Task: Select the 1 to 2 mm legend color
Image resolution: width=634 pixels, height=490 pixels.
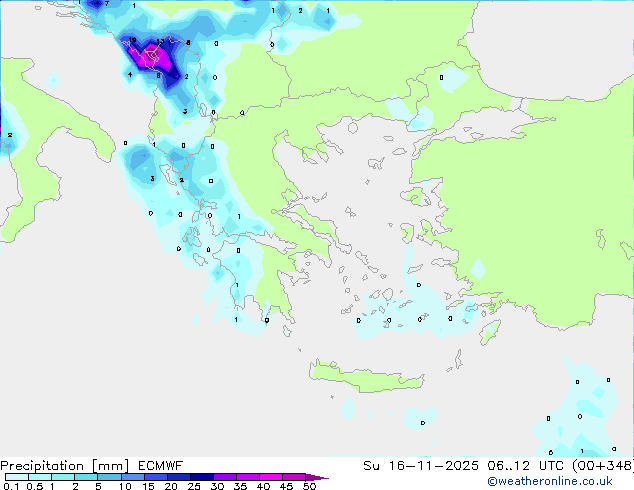Action: [63, 477]
